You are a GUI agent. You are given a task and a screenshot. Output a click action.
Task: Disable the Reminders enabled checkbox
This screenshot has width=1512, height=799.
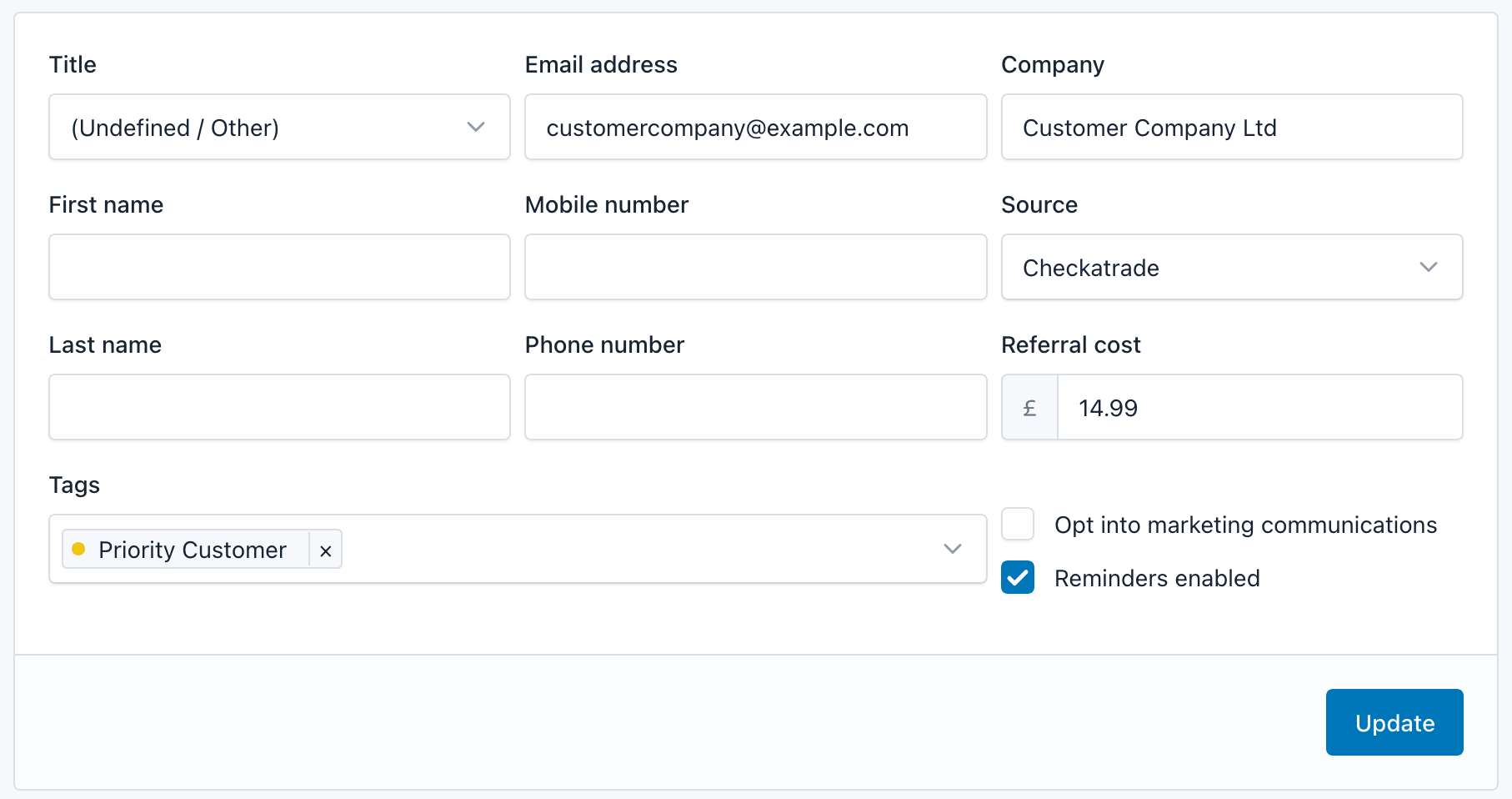(x=1017, y=577)
